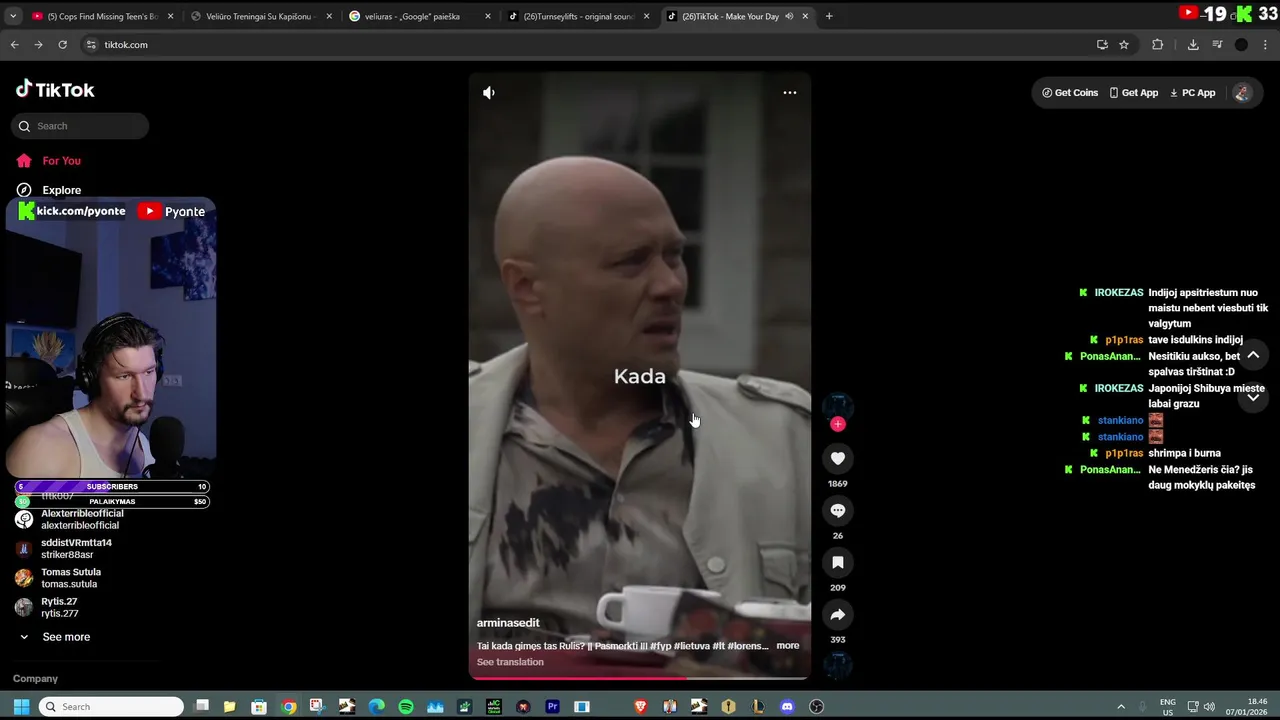Mute the TikTok video sound

(488, 92)
